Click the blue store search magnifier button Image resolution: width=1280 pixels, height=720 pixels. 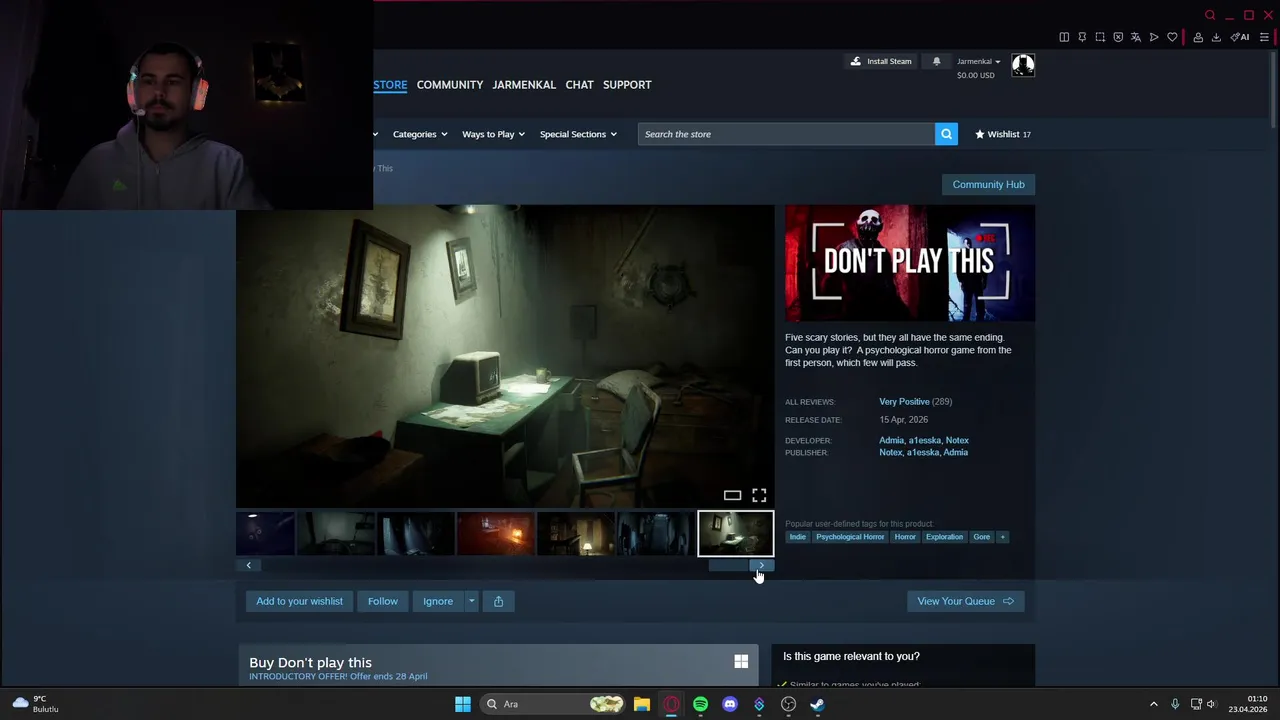tap(946, 134)
